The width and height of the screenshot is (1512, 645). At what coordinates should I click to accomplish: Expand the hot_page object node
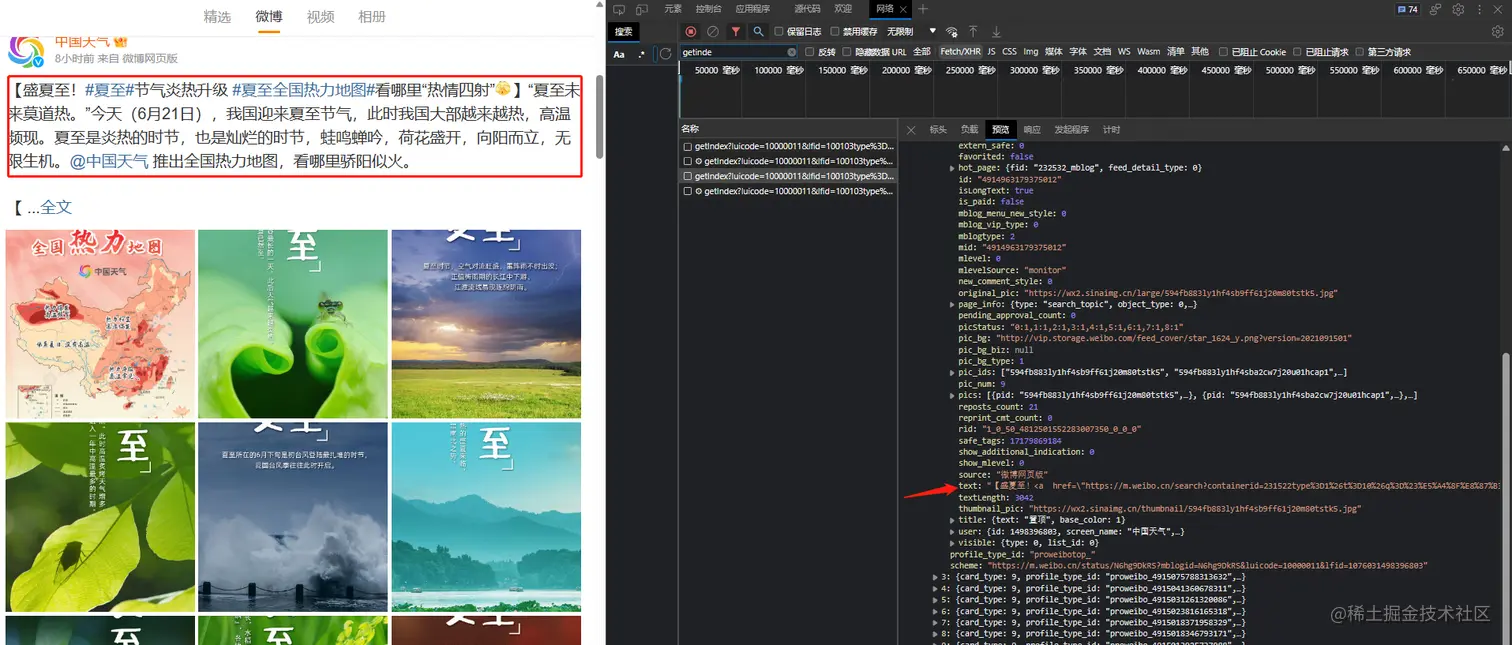[952, 168]
